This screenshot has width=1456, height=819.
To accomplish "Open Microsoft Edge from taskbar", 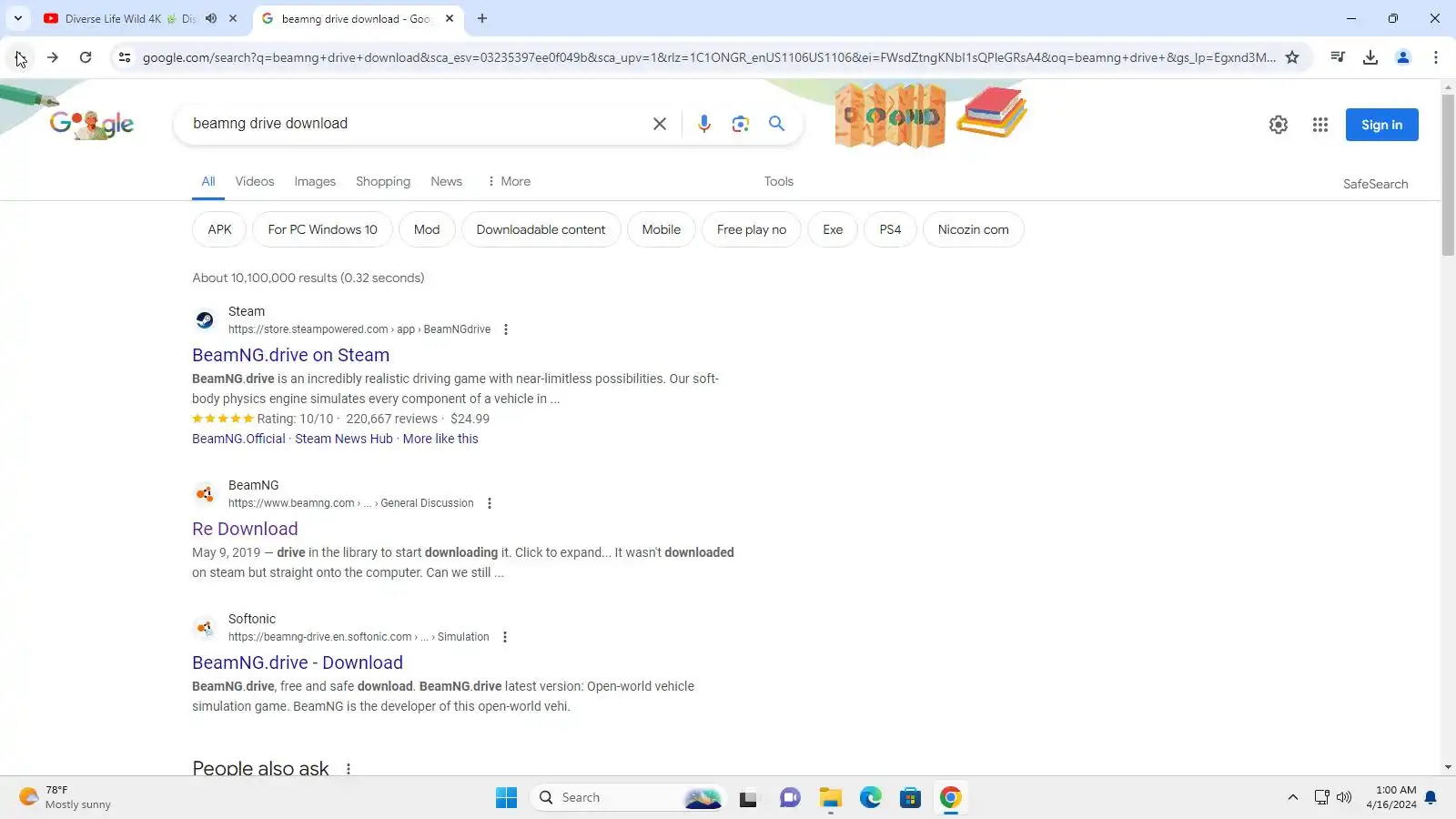I will tap(871, 798).
